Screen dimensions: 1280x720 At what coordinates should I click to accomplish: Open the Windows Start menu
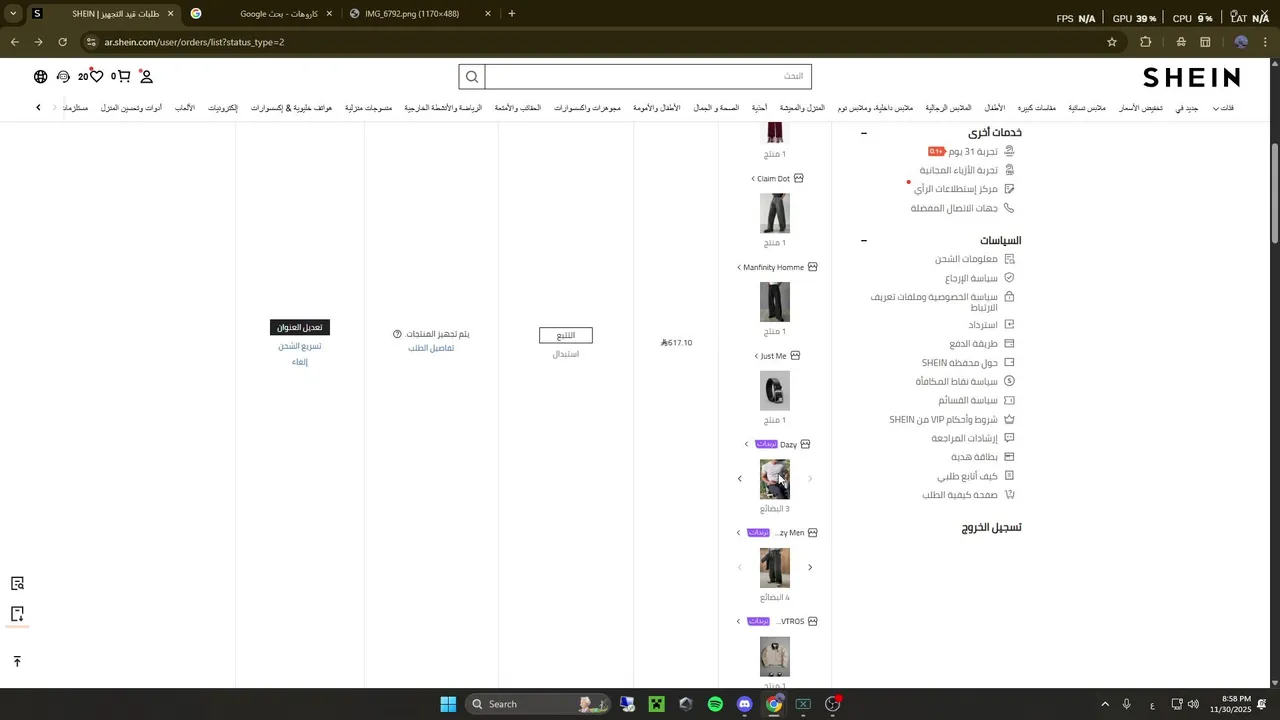pos(448,704)
